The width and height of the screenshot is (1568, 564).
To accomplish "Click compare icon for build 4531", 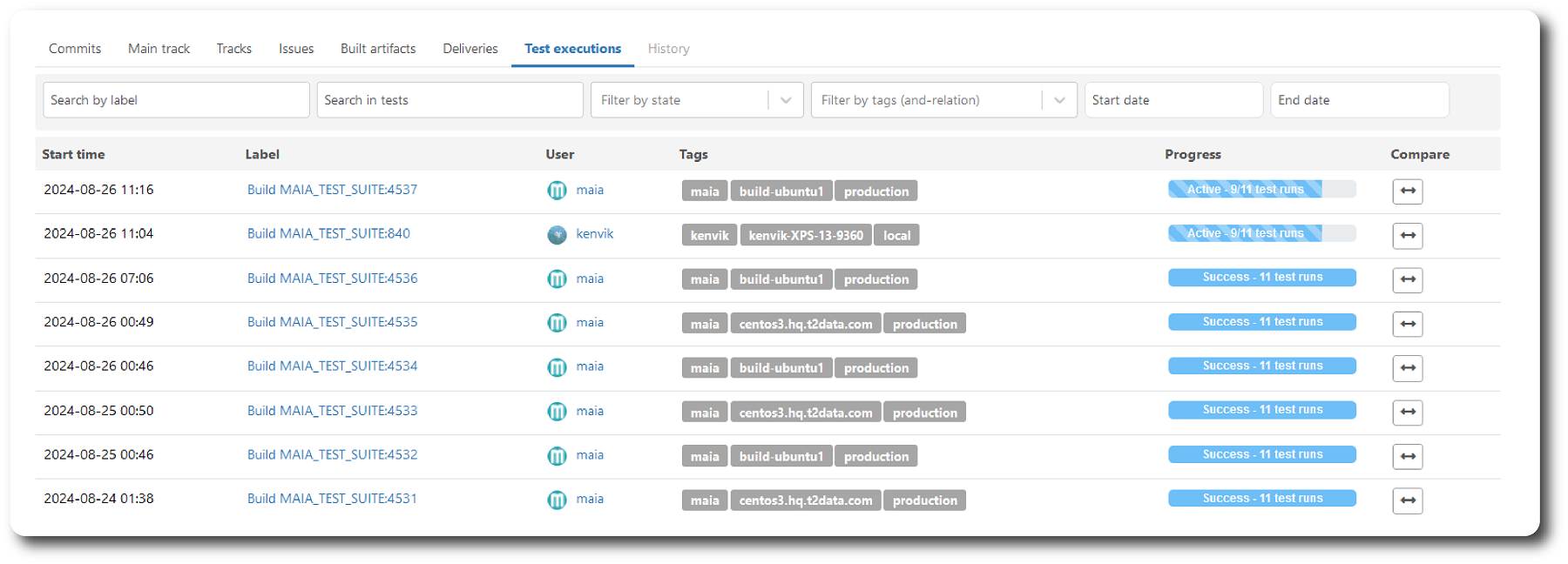I will [1407, 500].
